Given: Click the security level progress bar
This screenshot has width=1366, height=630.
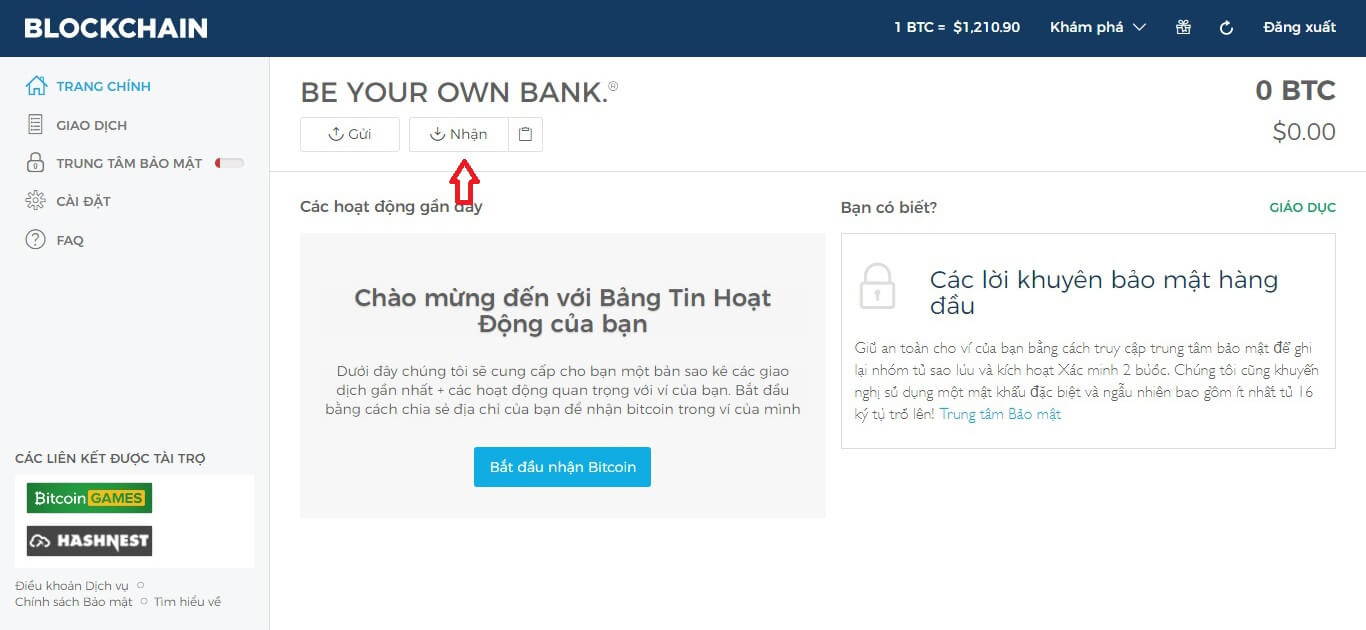Looking at the screenshot, I should point(229,163).
